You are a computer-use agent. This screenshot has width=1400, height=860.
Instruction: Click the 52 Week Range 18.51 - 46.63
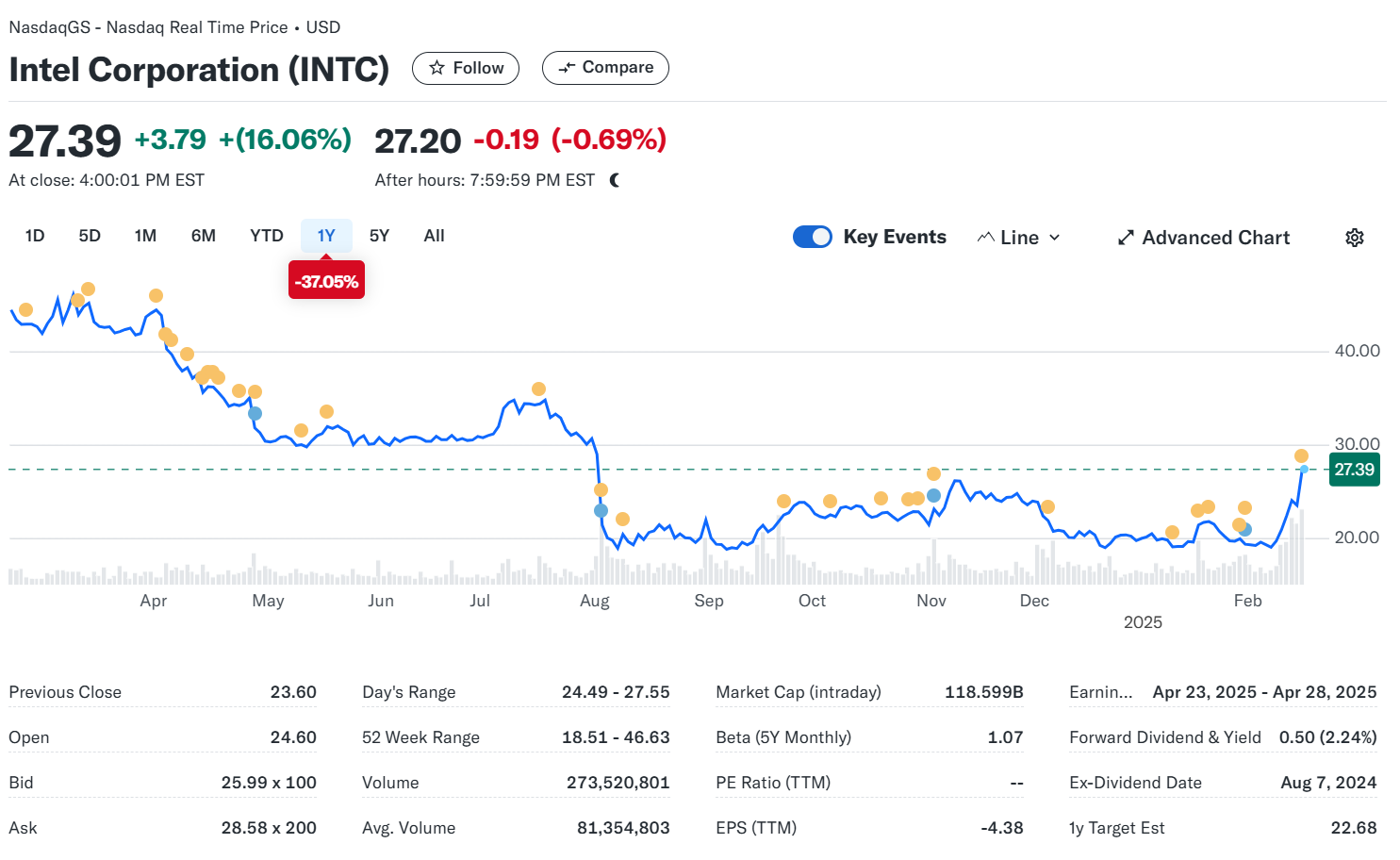pos(616,737)
